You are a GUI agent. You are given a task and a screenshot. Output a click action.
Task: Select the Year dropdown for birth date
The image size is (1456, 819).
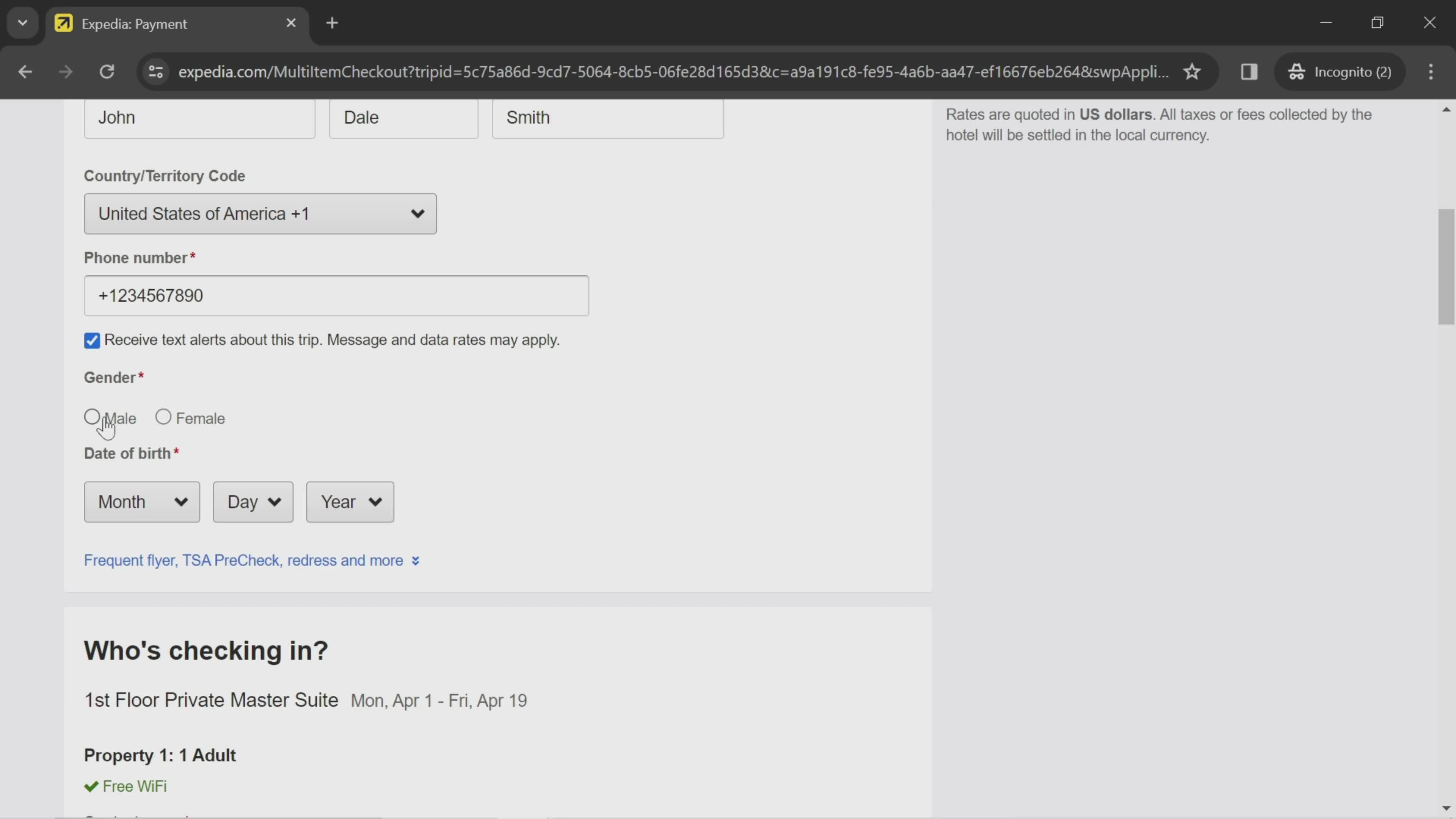tap(349, 501)
